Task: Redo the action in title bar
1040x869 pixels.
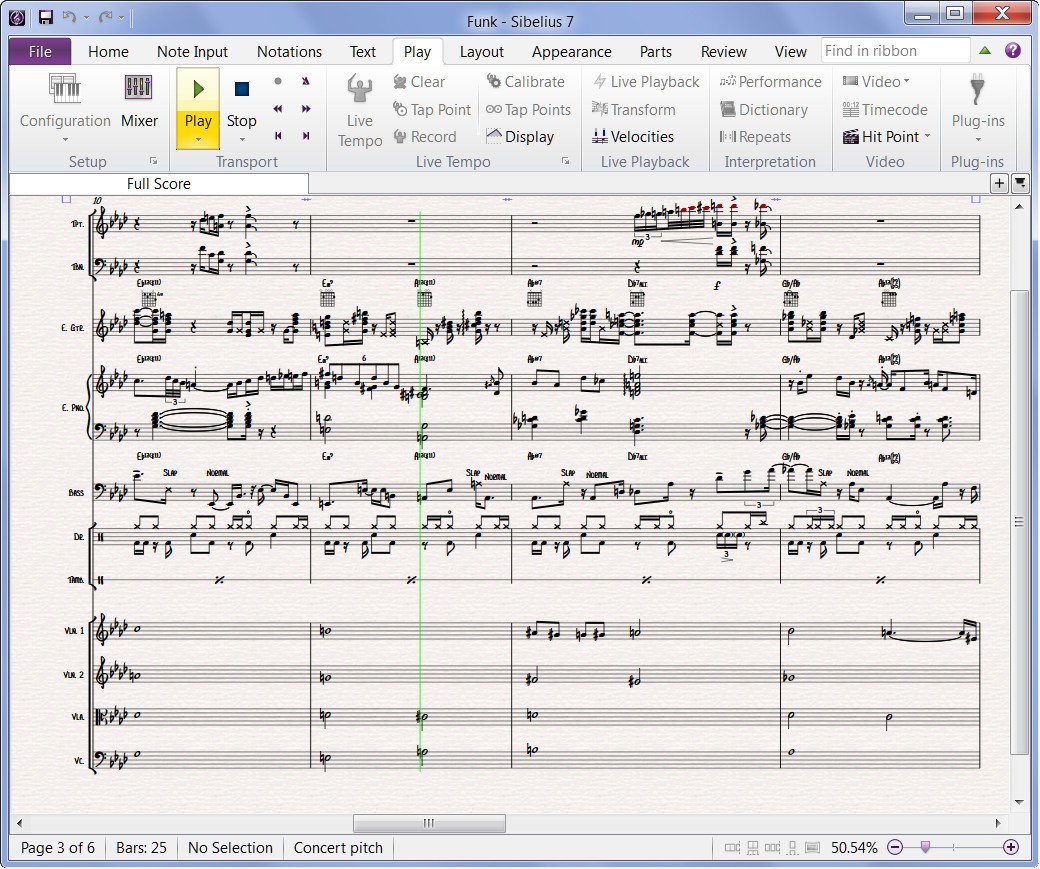Action: coord(105,17)
